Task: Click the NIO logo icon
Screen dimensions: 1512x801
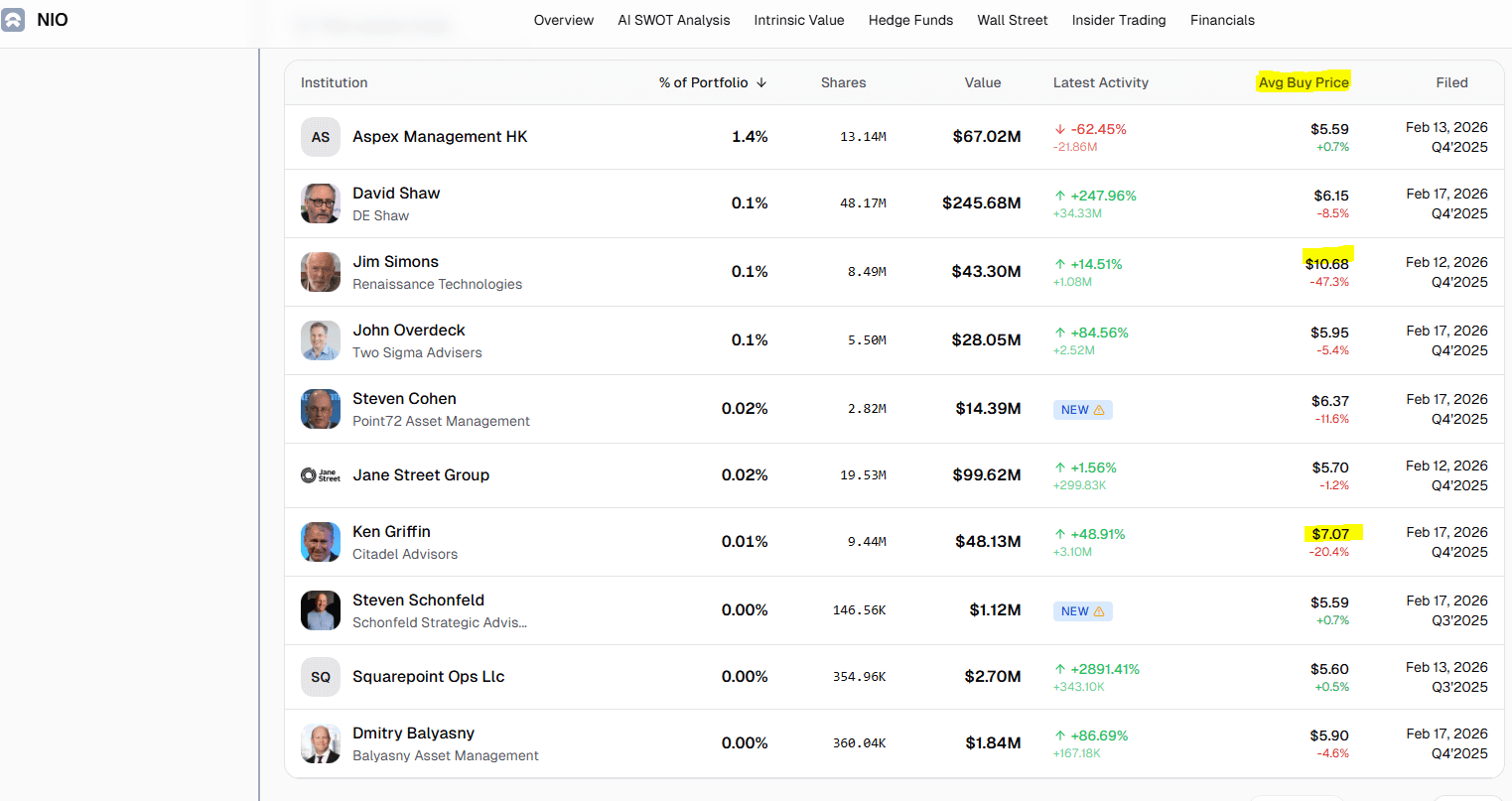Action: click(x=13, y=20)
